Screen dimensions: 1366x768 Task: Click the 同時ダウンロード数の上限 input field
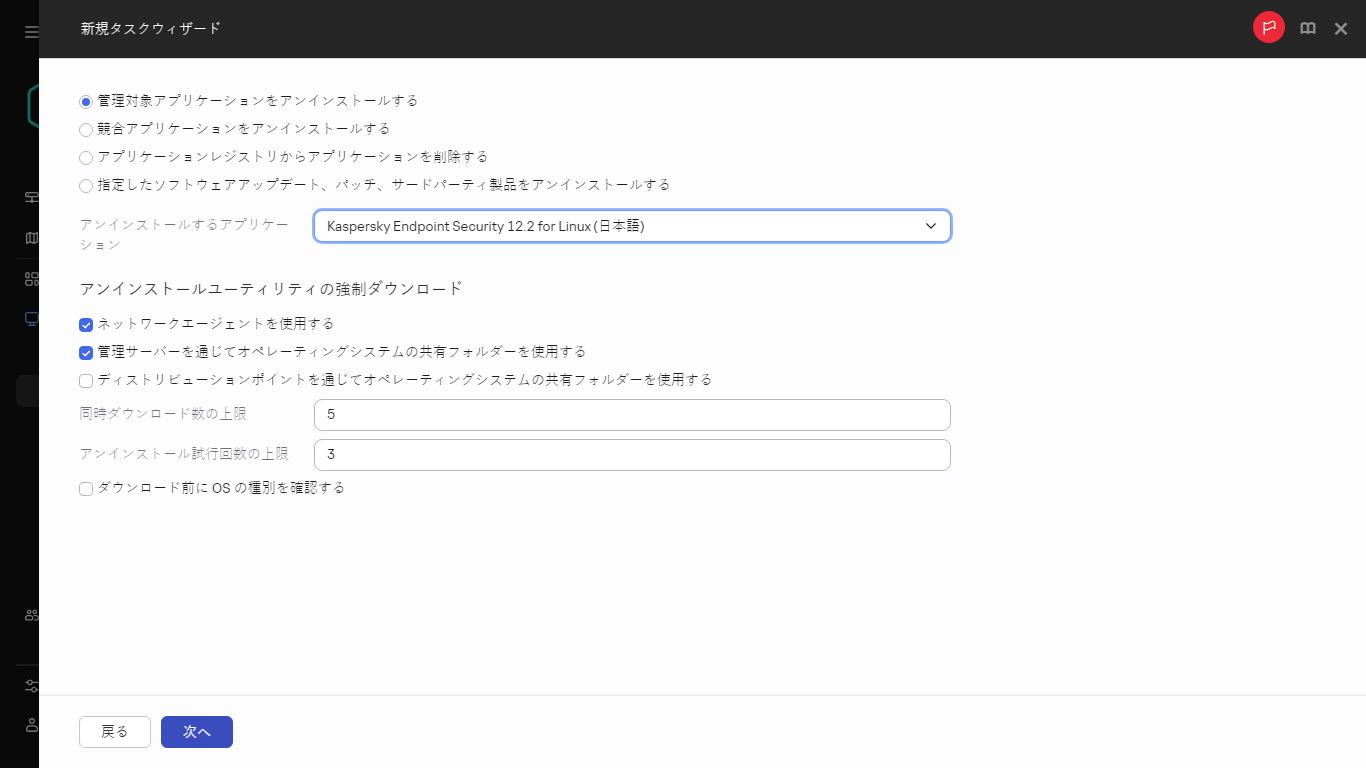[632, 414]
